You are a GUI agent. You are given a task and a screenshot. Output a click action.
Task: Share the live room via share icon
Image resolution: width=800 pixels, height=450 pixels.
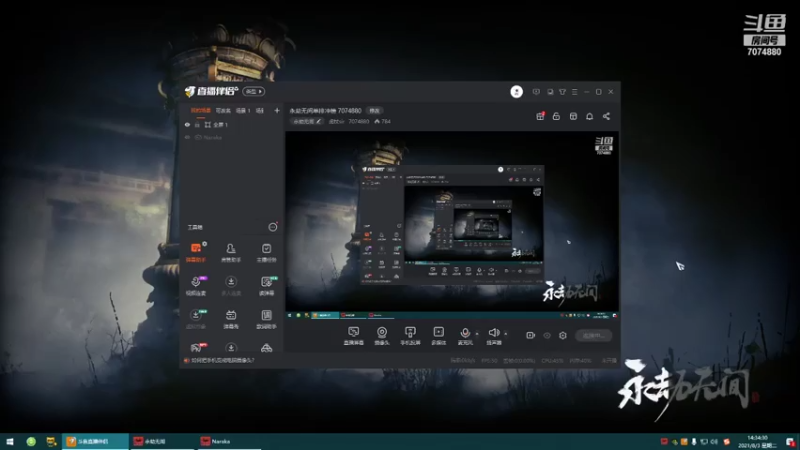point(606,116)
